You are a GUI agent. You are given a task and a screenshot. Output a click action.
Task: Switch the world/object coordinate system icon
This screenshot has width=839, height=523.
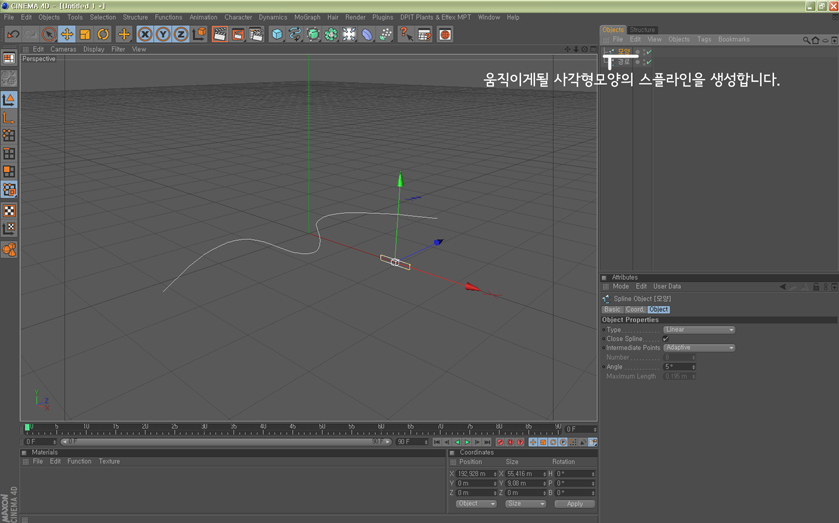(199, 35)
